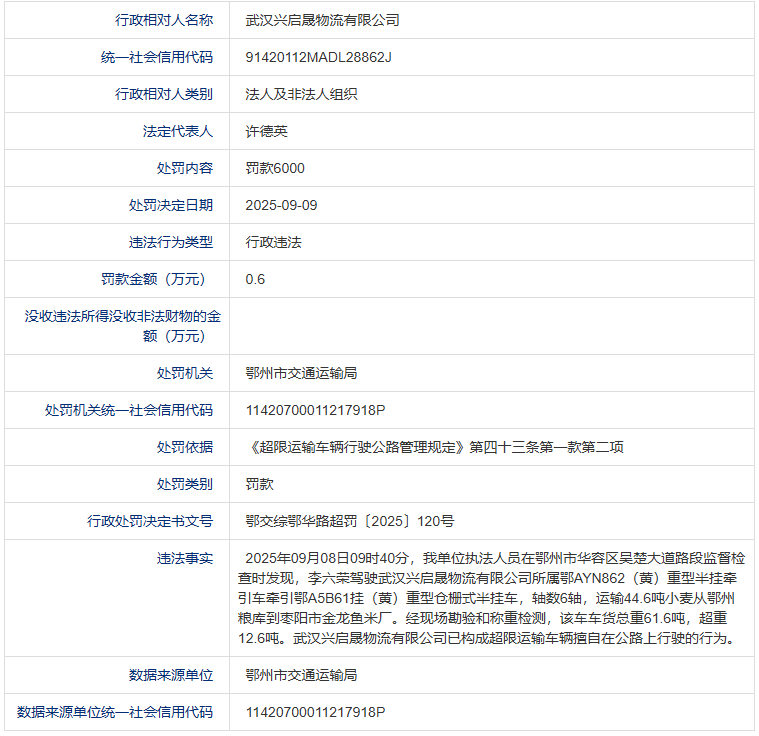Click the 处罚类别 value 罚款
Screen dimensions: 759x736
pos(259,484)
